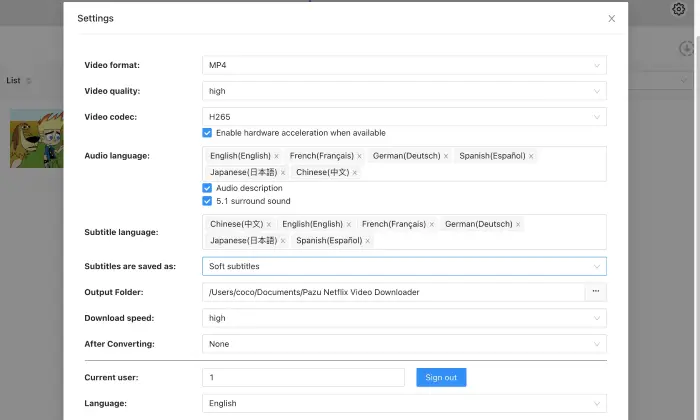This screenshot has height=420, width=700.
Task: Click the cartoon video thumbnail behind dialog
Action: click(37, 138)
